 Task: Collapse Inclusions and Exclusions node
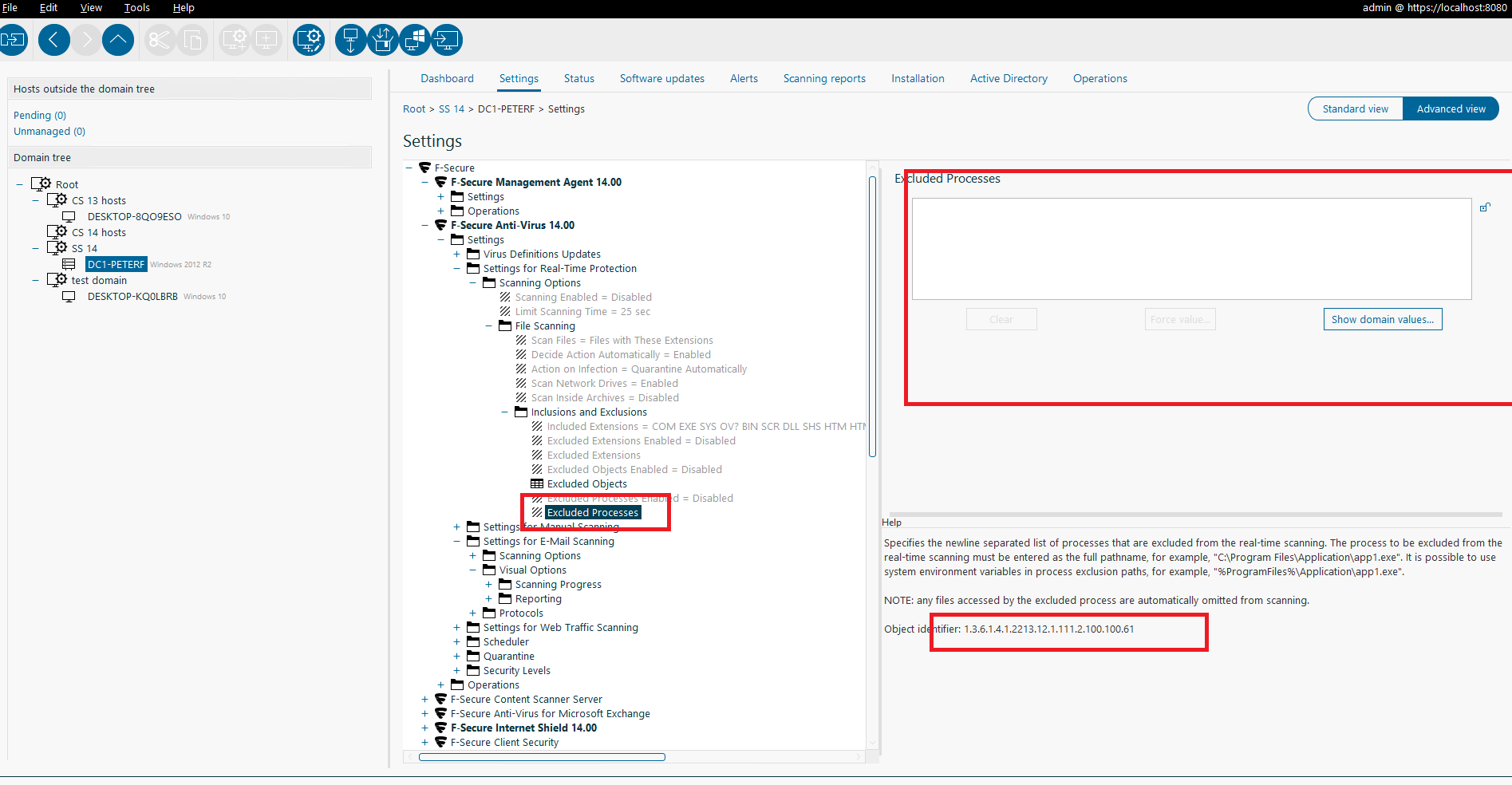[x=504, y=412]
